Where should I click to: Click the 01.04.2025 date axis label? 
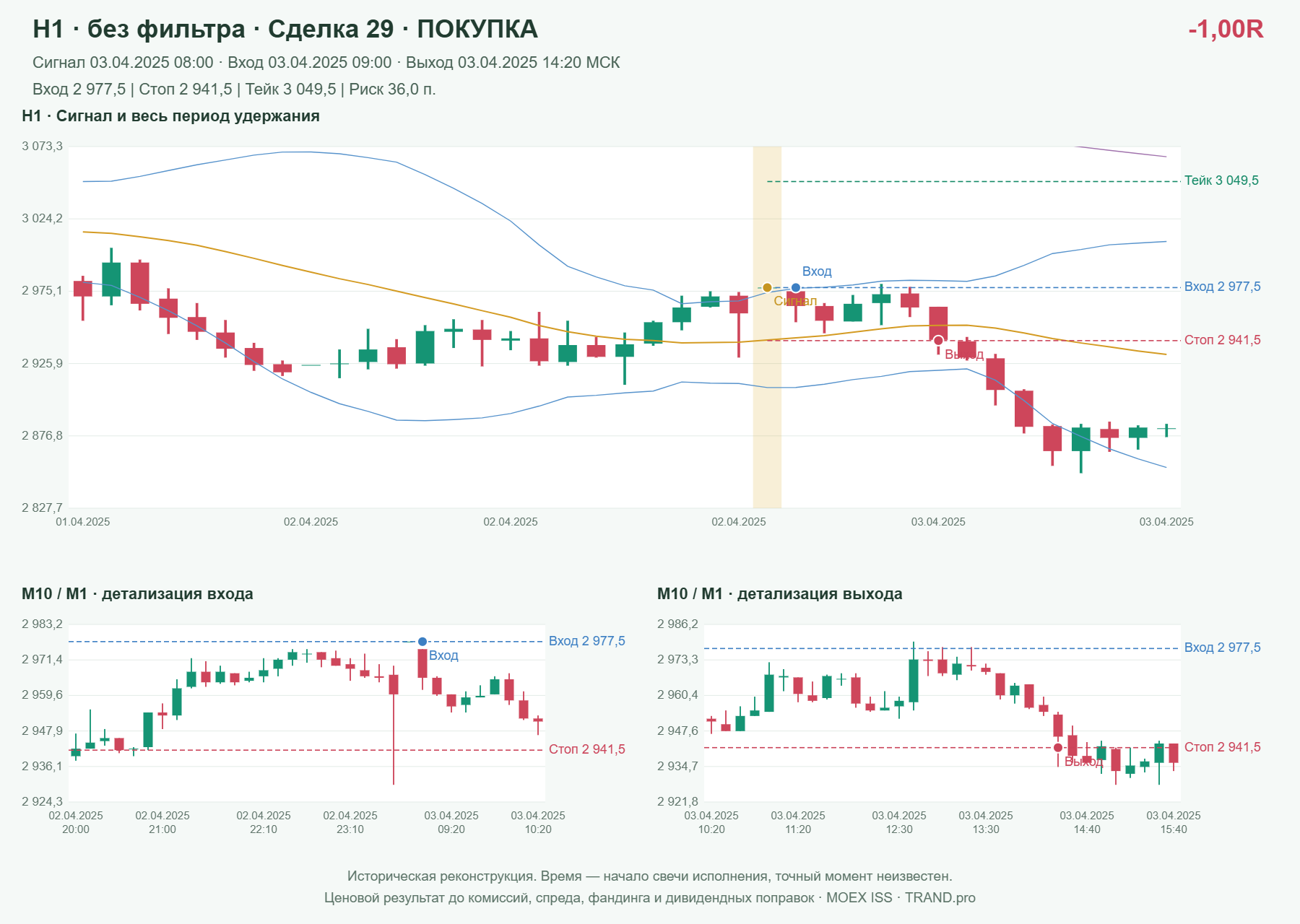click(83, 522)
